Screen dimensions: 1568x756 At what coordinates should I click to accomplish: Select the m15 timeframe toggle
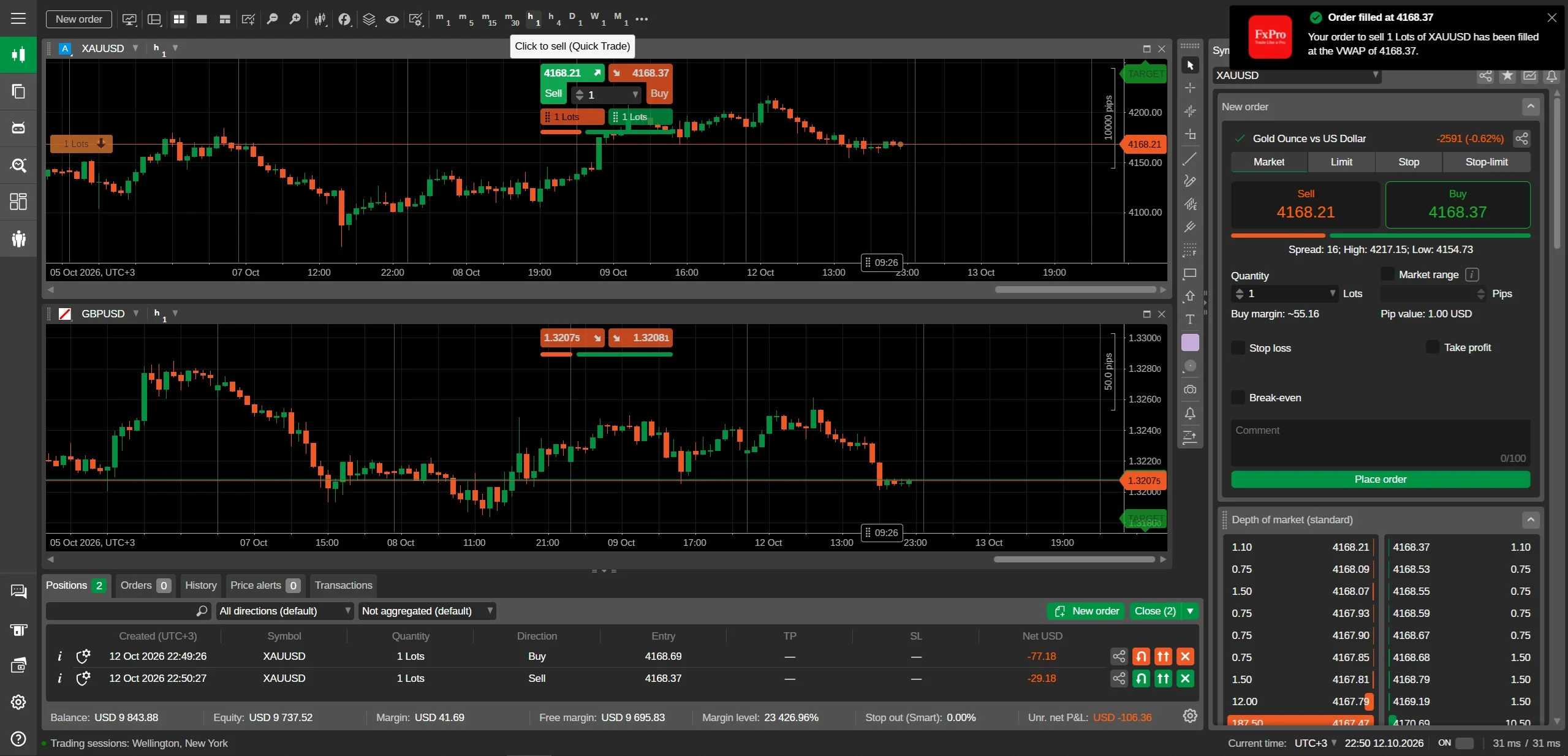click(488, 19)
